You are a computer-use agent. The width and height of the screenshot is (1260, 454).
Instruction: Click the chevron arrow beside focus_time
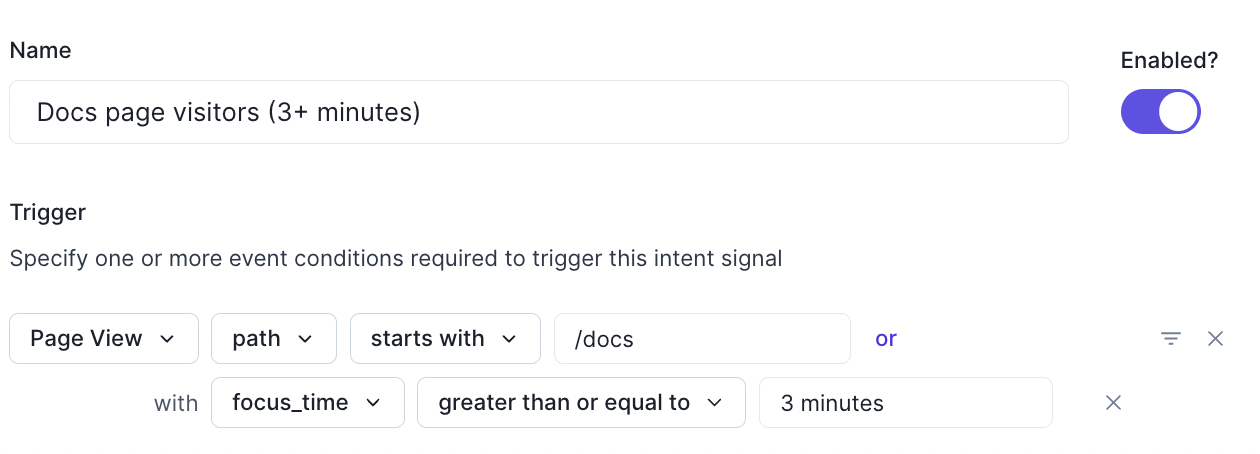coord(373,403)
